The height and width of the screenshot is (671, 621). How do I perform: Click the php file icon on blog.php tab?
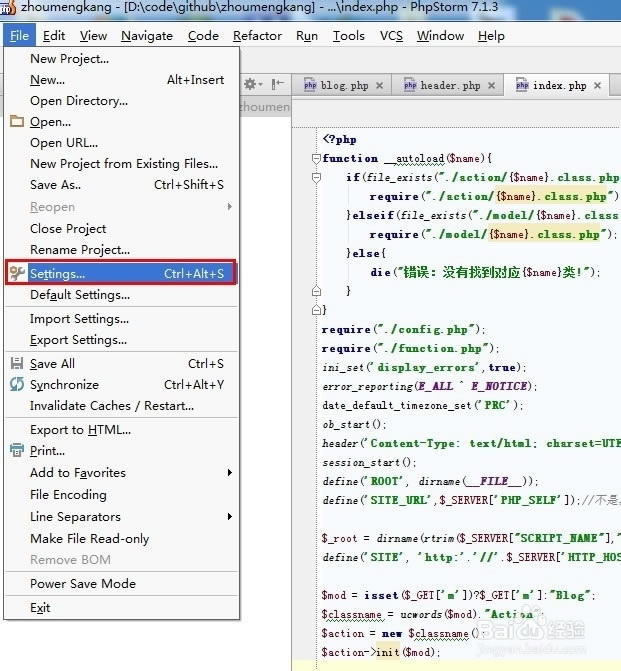coord(310,85)
